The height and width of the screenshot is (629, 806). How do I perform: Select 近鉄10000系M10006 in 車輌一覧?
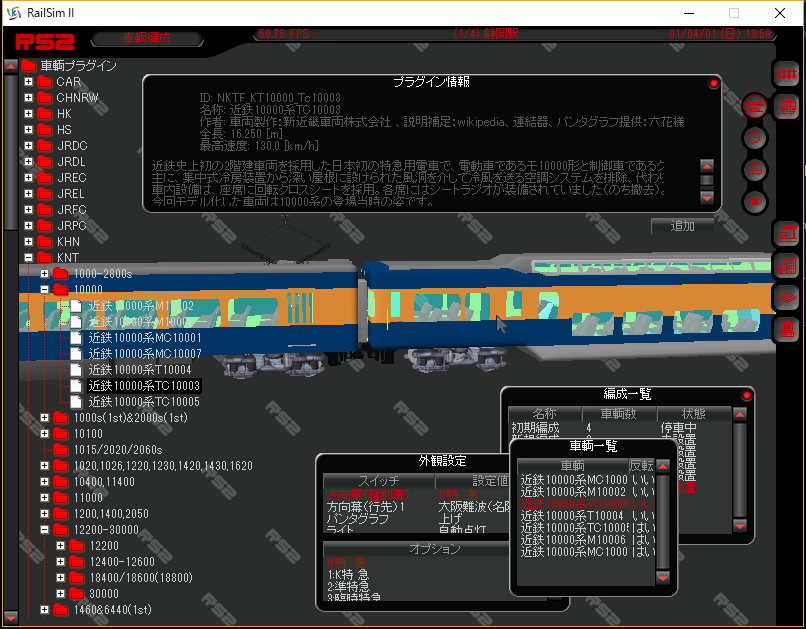[x=588, y=540]
